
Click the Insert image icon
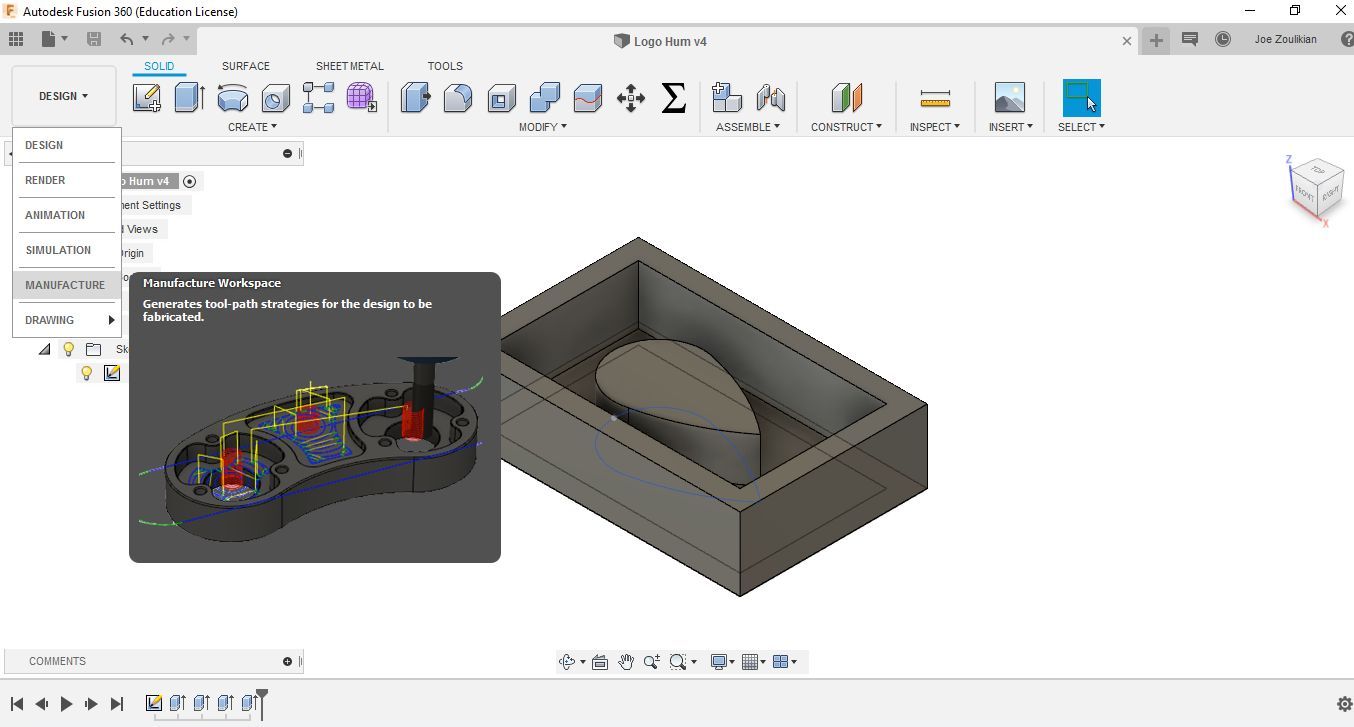click(x=1009, y=98)
